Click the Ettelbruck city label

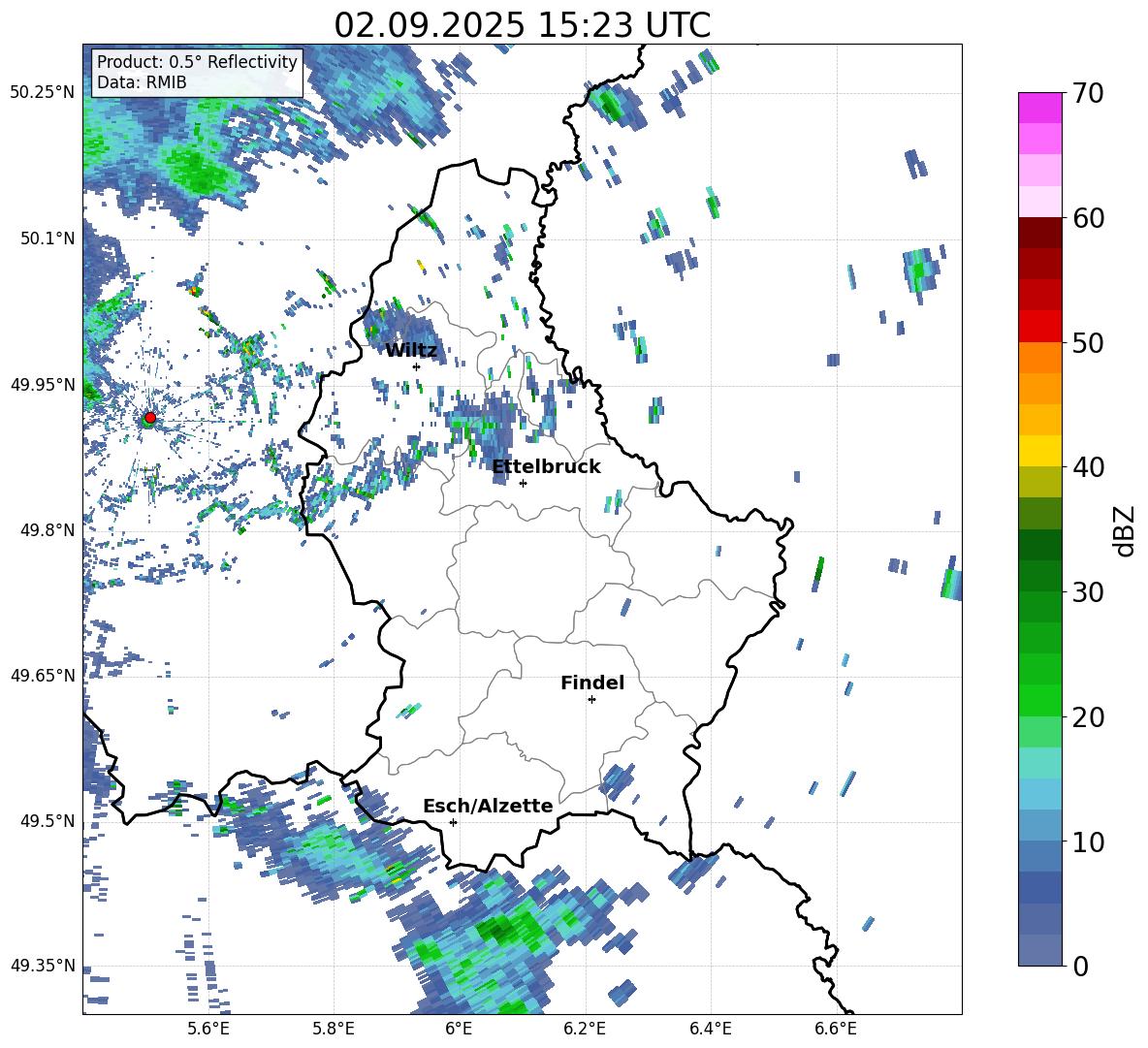coord(546,467)
